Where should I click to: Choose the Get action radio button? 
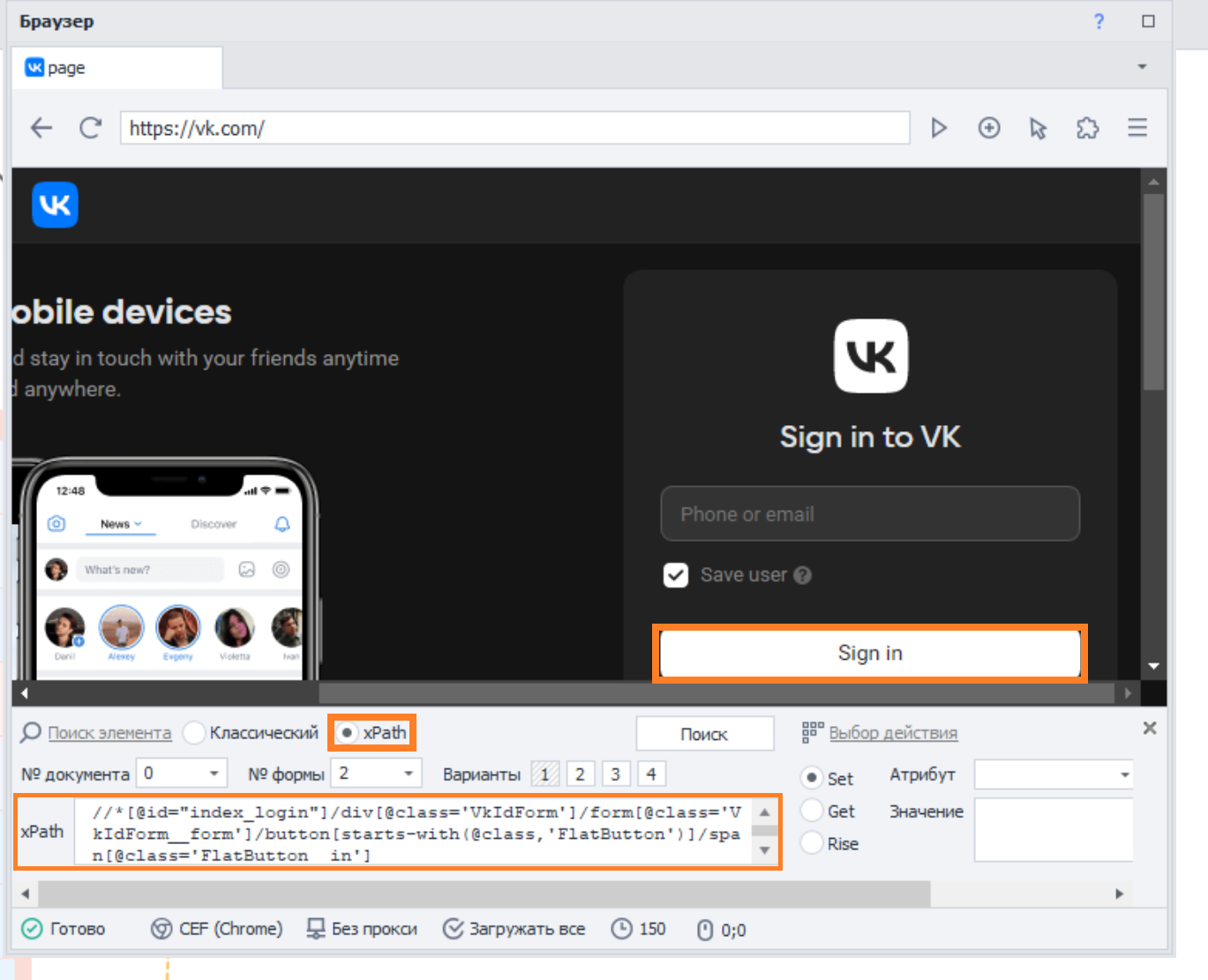[811, 811]
